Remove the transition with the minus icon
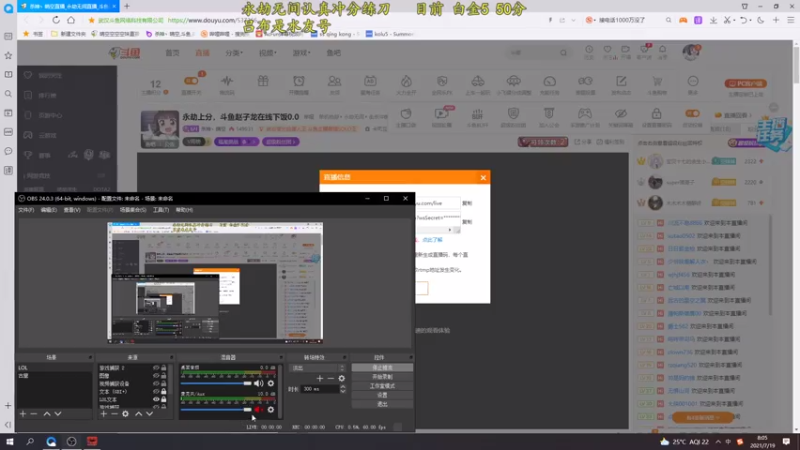The height and width of the screenshot is (450, 800). point(331,378)
